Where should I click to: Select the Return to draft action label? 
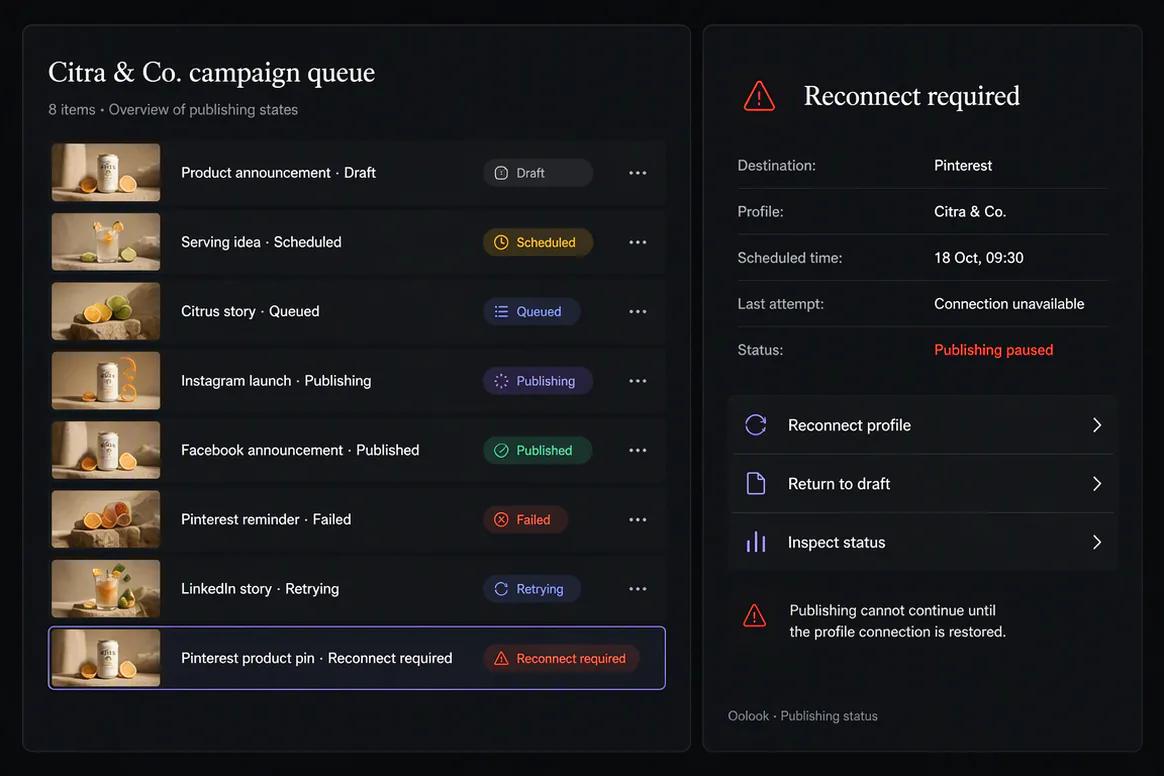pos(839,484)
